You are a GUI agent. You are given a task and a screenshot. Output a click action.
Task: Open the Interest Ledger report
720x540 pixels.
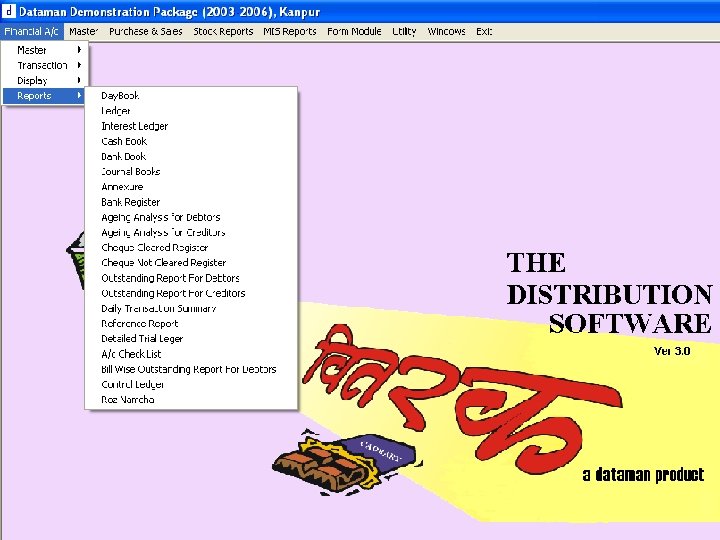pyautogui.click(x=191, y=126)
